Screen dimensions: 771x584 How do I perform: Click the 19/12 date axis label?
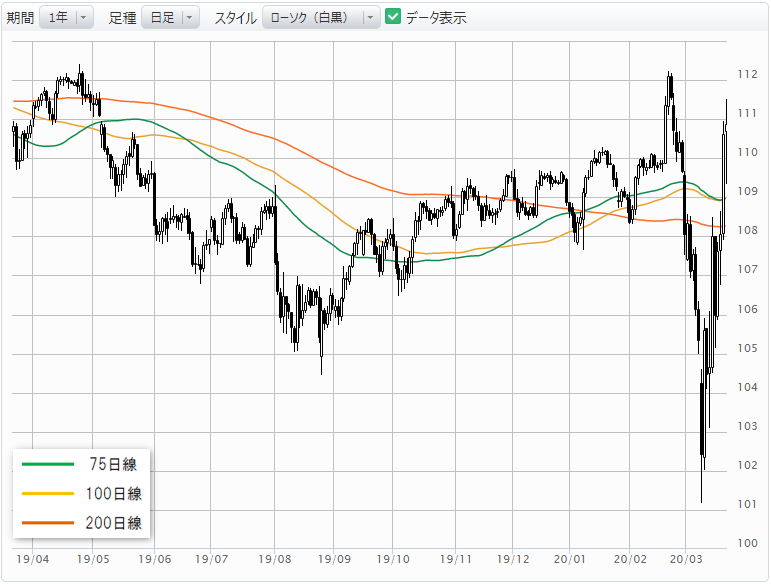(513, 559)
